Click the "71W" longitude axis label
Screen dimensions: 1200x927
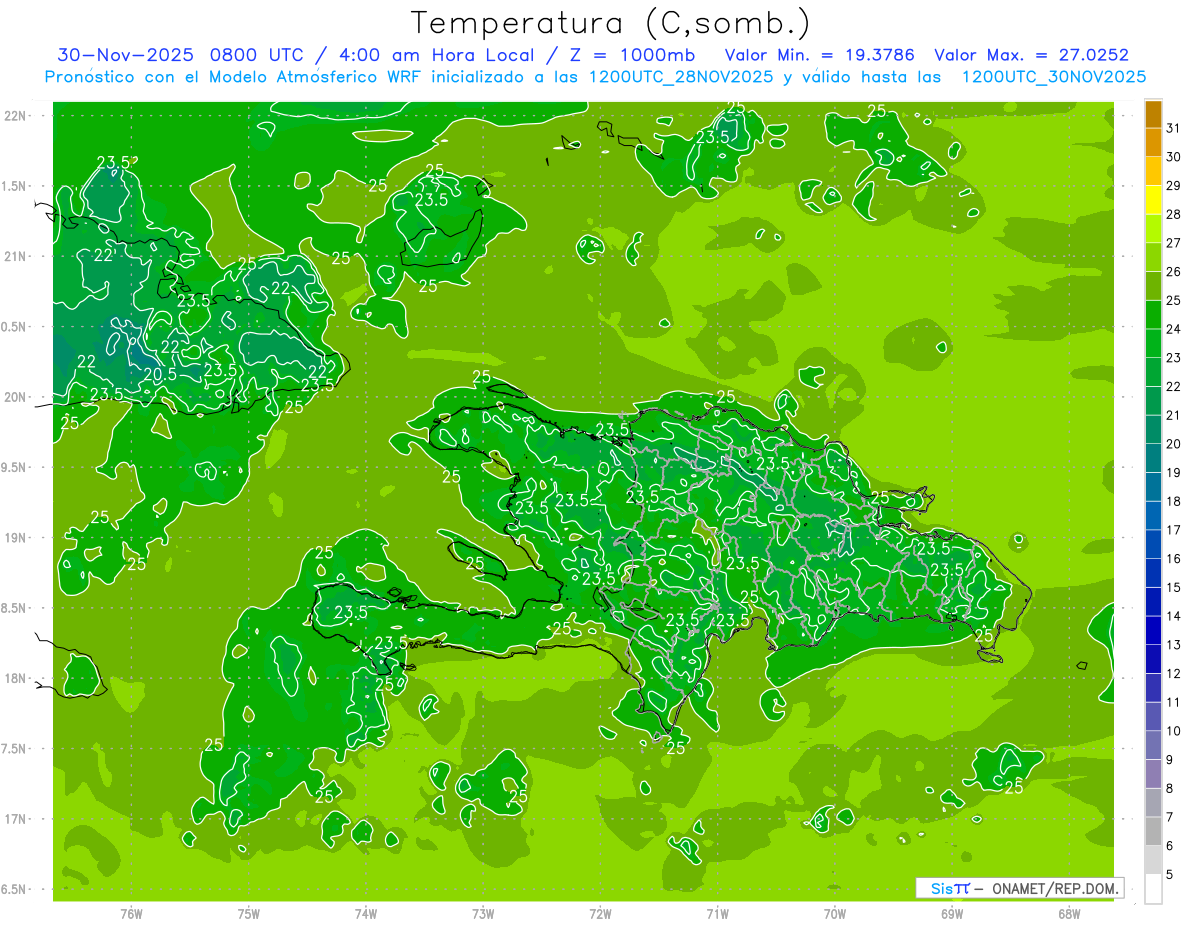point(717,914)
